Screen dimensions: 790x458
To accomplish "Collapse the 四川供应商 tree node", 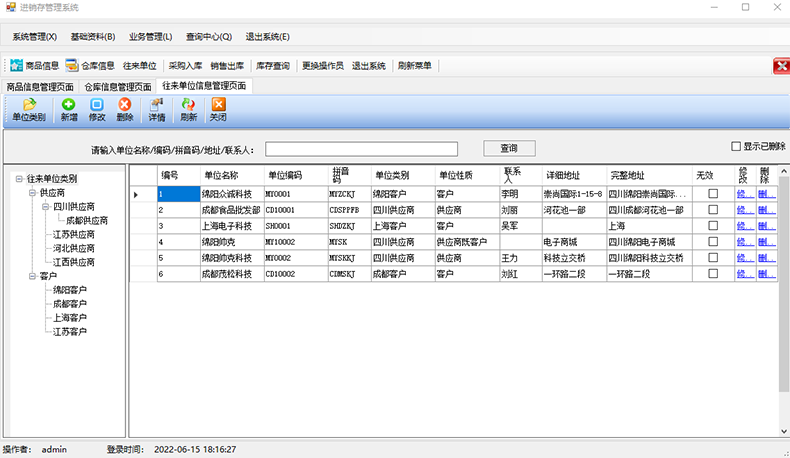I will [x=46, y=207].
